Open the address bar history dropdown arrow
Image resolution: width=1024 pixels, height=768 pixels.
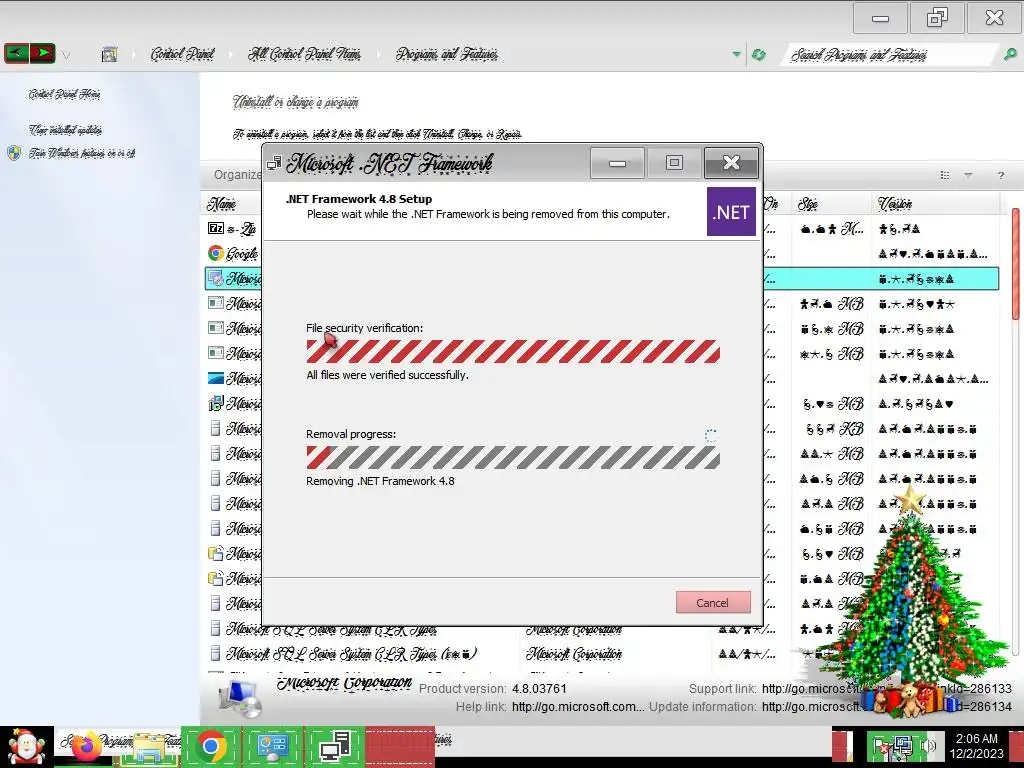tap(737, 54)
